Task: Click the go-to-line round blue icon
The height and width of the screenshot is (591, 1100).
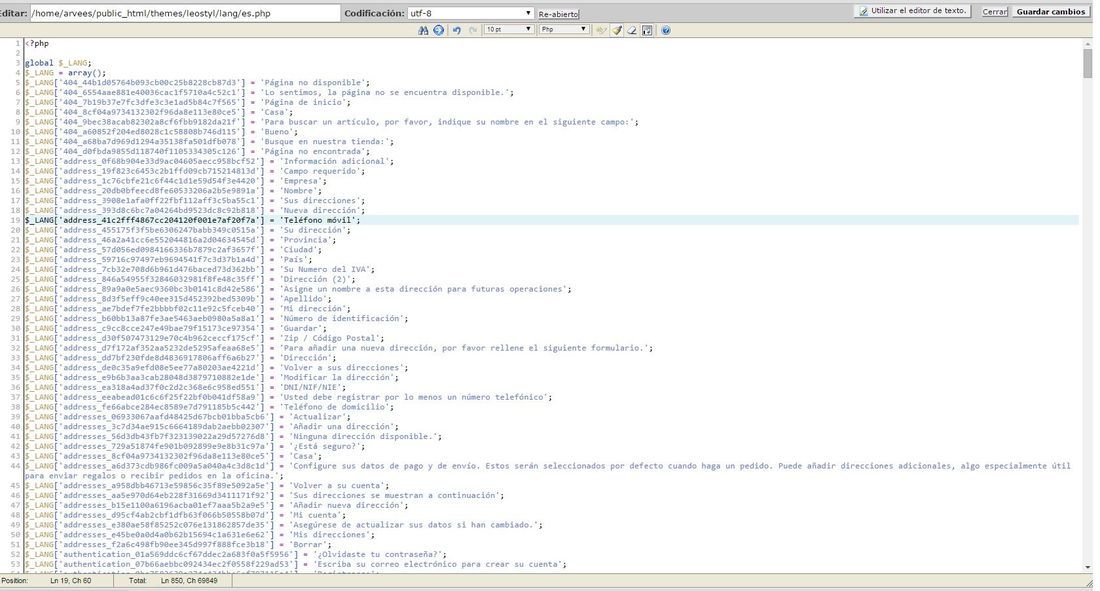Action: tap(438, 30)
